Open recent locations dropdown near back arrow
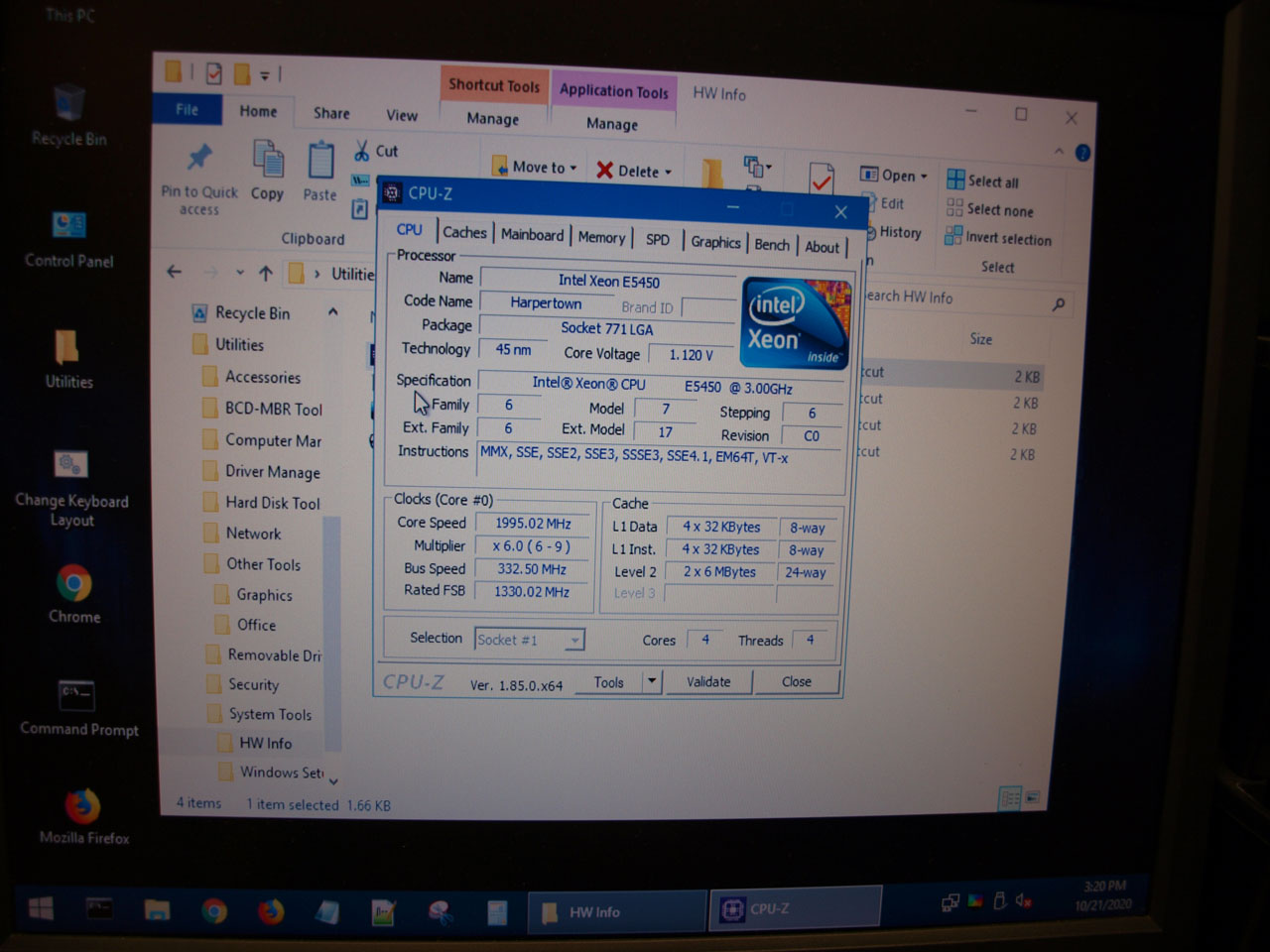Image resolution: width=1270 pixels, height=952 pixels. [x=240, y=272]
